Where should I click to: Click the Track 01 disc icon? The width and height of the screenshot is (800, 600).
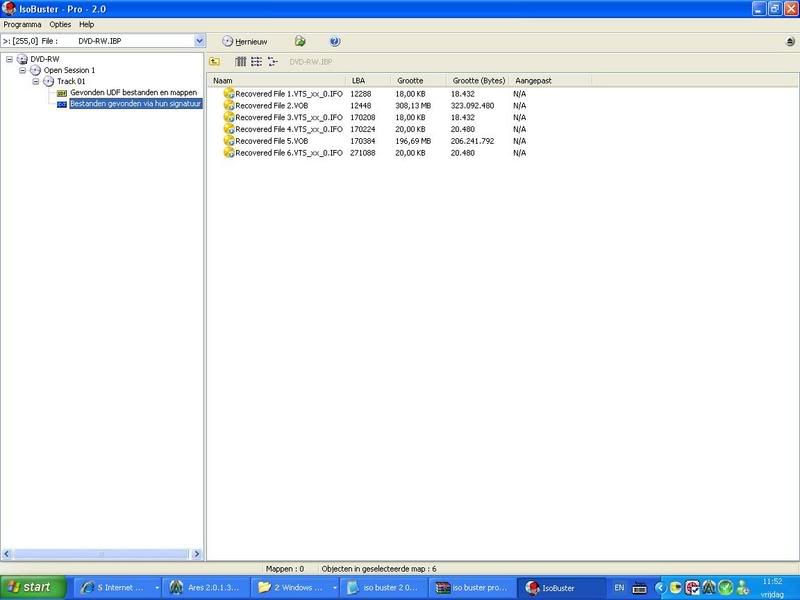(48, 82)
